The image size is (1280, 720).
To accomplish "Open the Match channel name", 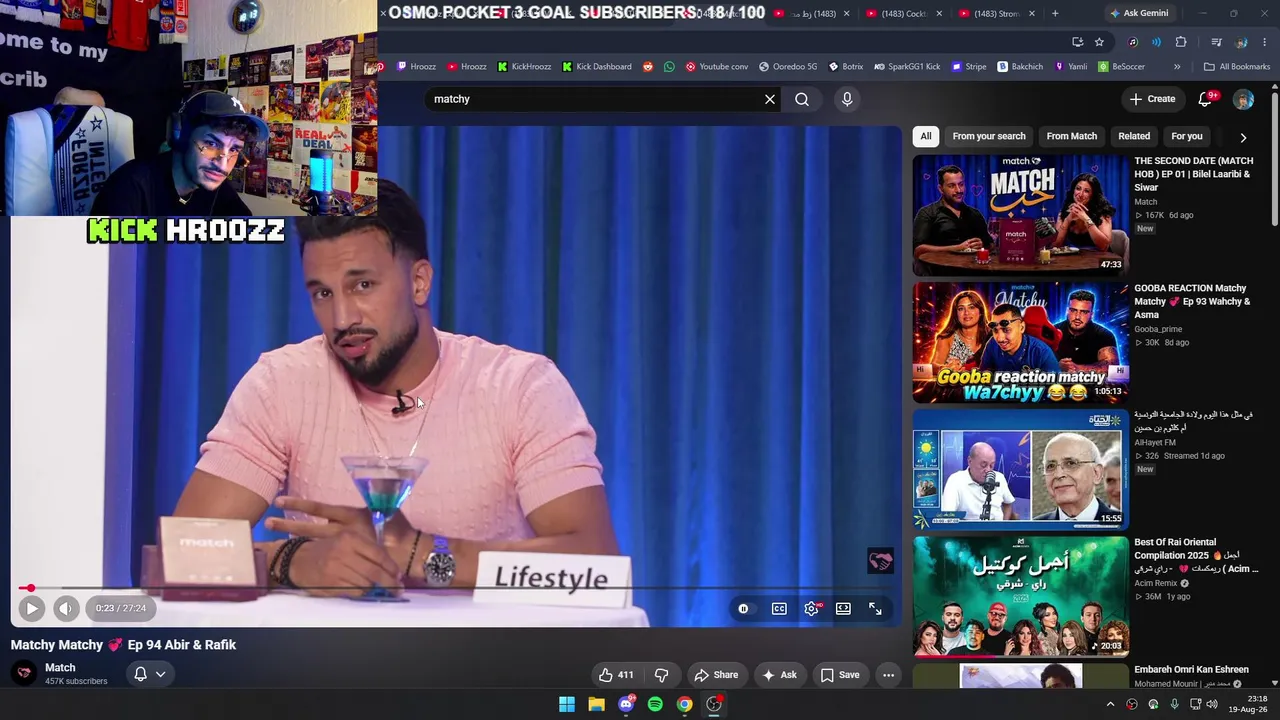I will (60, 667).
